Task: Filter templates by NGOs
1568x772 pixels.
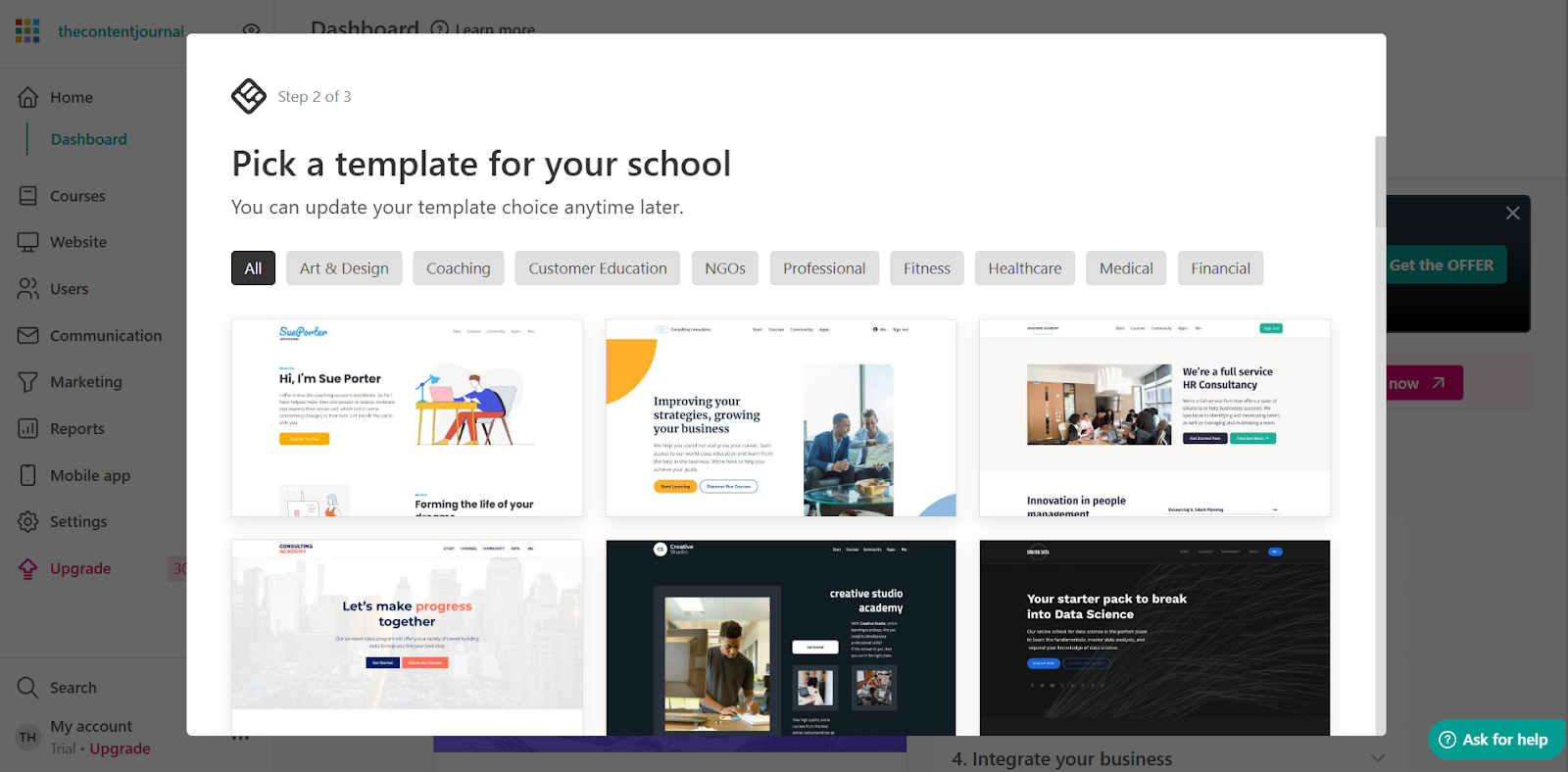Action: point(725,268)
